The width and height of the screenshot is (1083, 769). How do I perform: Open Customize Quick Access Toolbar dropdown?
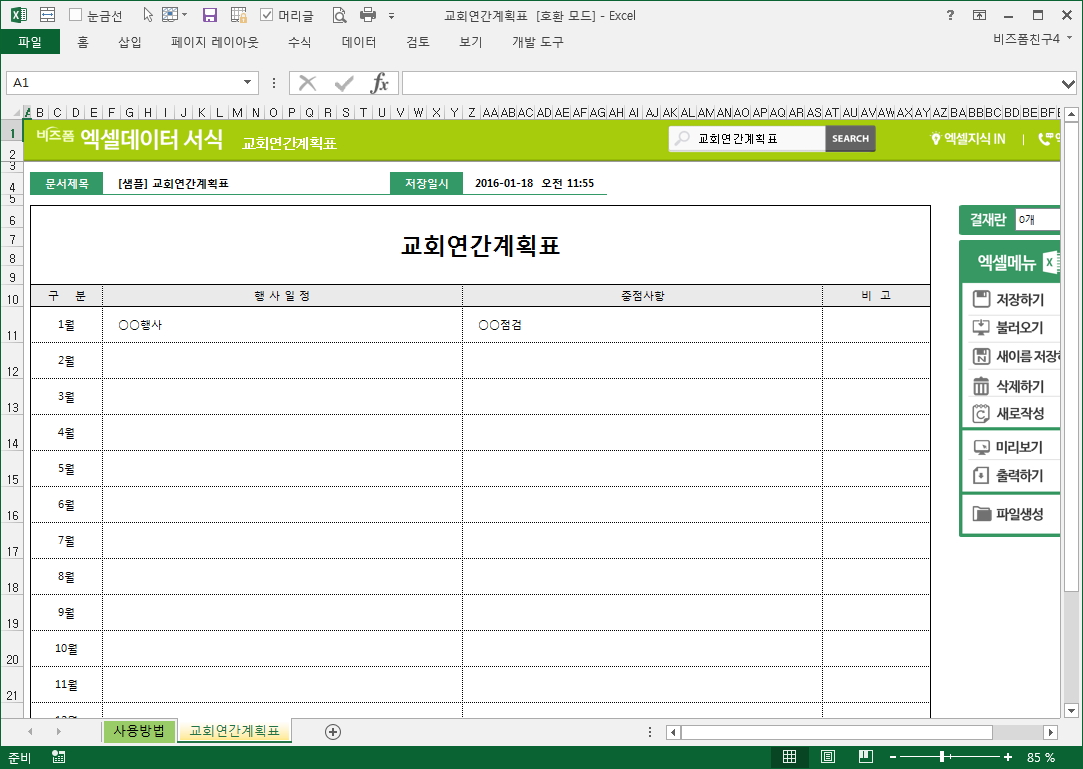click(391, 16)
